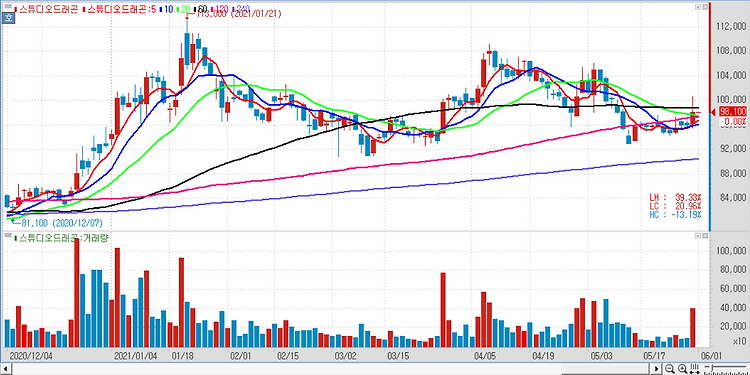
Task: Click the 04/05 date axis label
Action: click(x=485, y=356)
